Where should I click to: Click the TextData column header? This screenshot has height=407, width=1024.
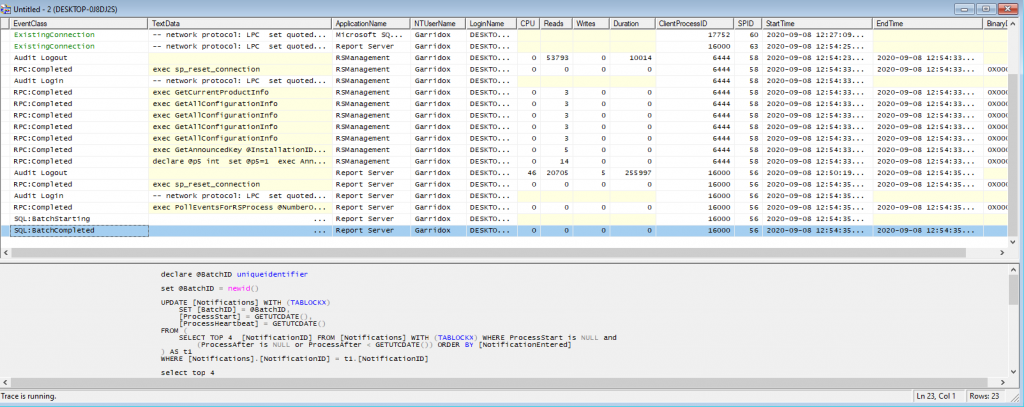pyautogui.click(x=240, y=24)
